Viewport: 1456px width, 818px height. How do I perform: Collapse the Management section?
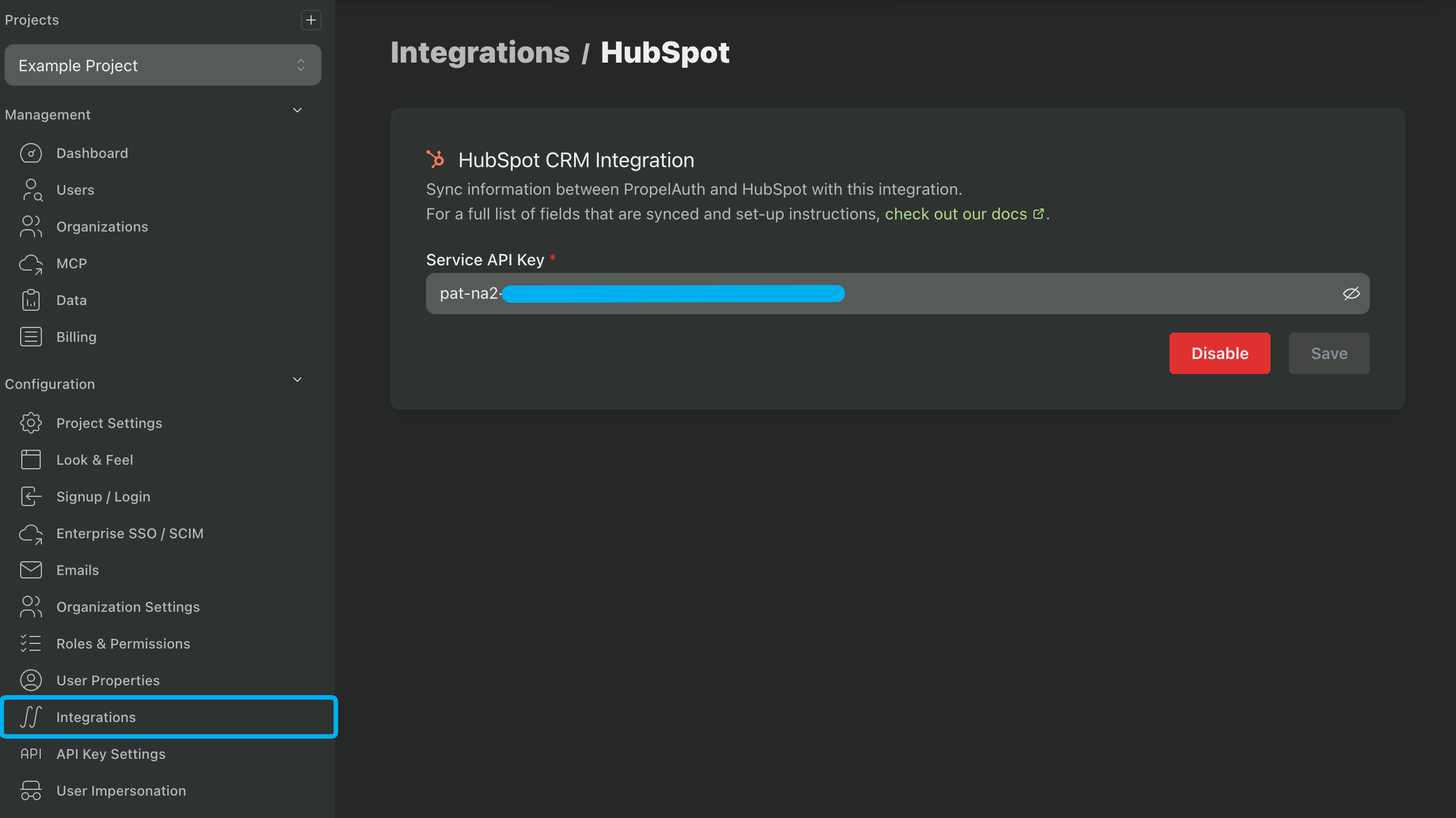click(x=297, y=110)
